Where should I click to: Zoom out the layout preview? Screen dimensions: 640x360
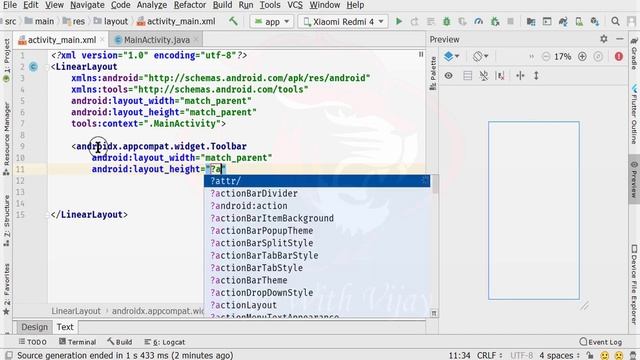coord(546,57)
